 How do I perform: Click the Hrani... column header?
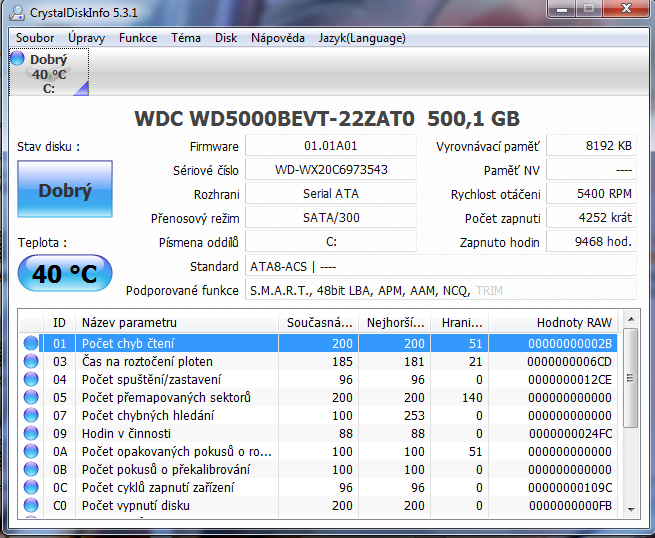pyautogui.click(x=460, y=322)
